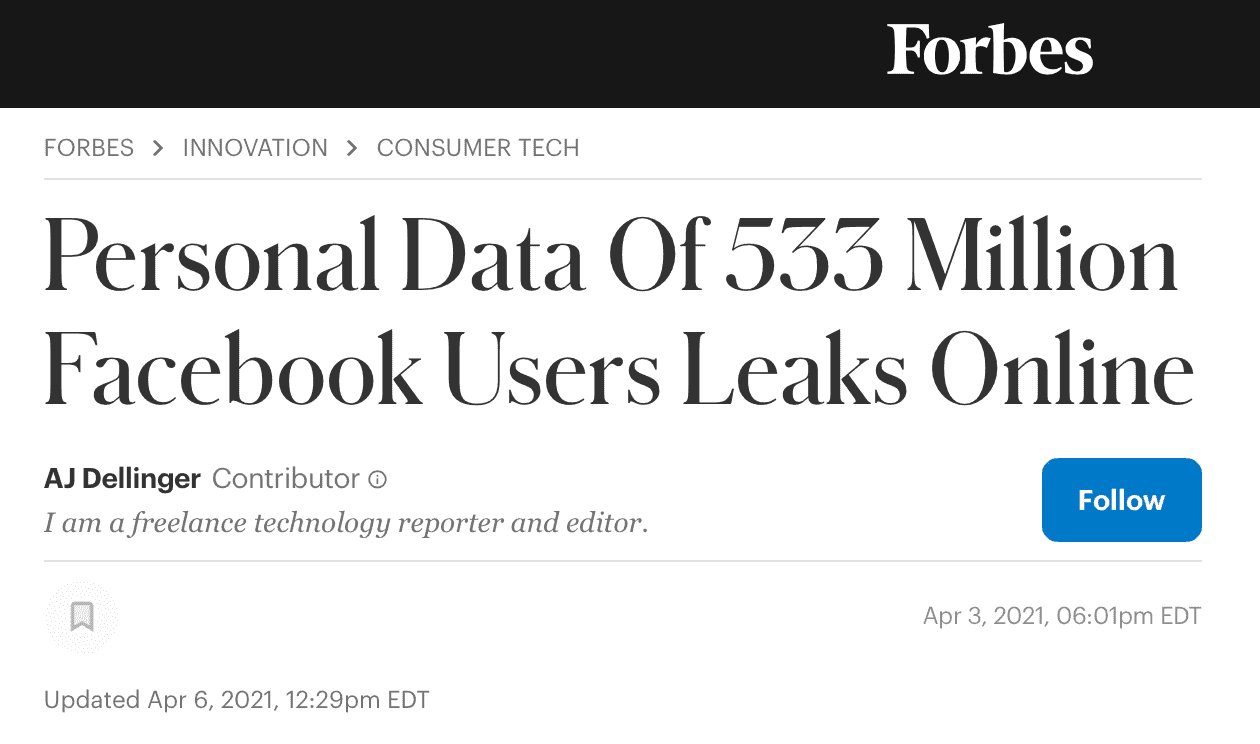
Task: Click the Apr 3, 2021 publish timestamp
Action: (x=1061, y=616)
